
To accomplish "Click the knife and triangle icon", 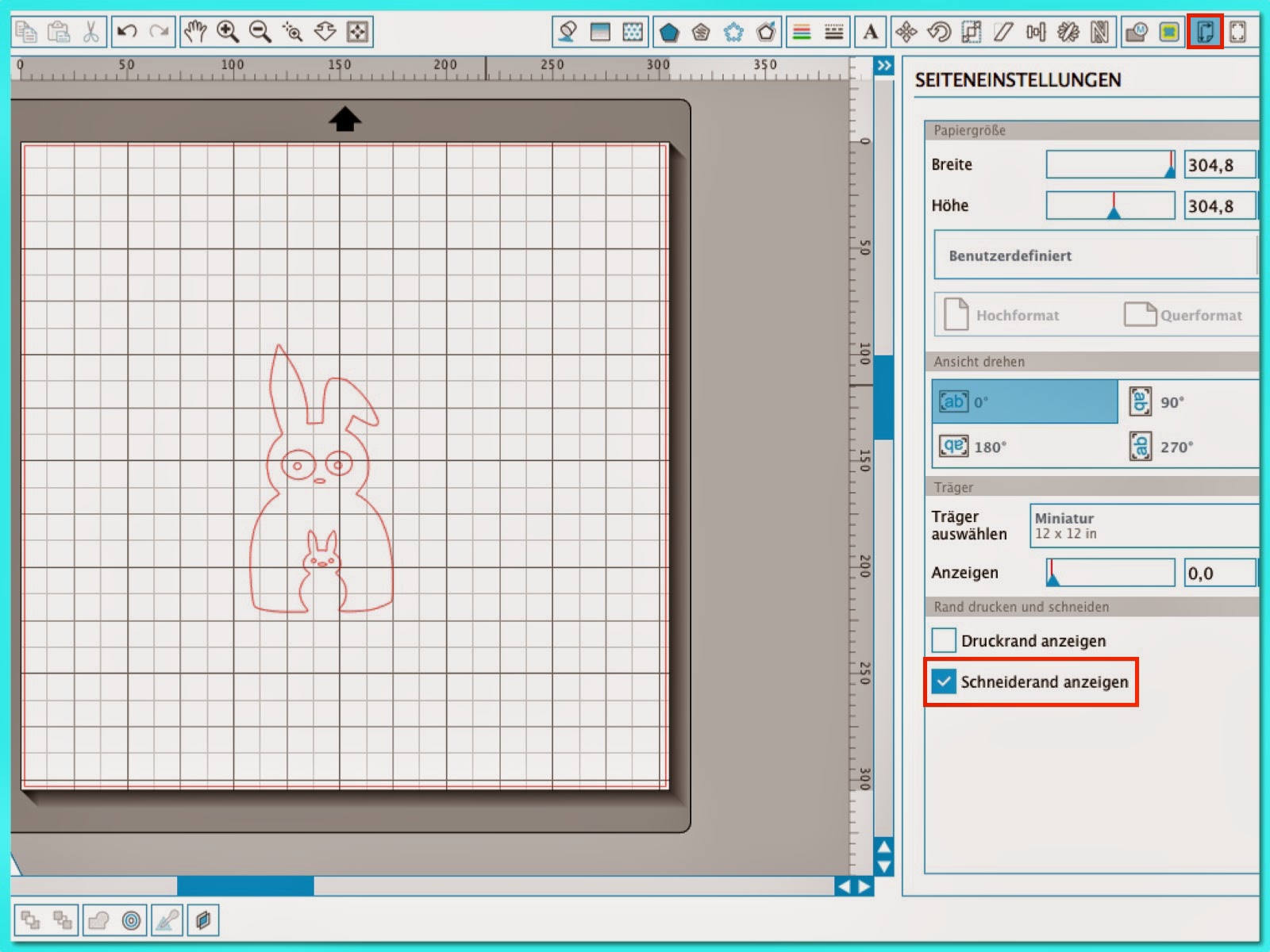I will click(167, 920).
